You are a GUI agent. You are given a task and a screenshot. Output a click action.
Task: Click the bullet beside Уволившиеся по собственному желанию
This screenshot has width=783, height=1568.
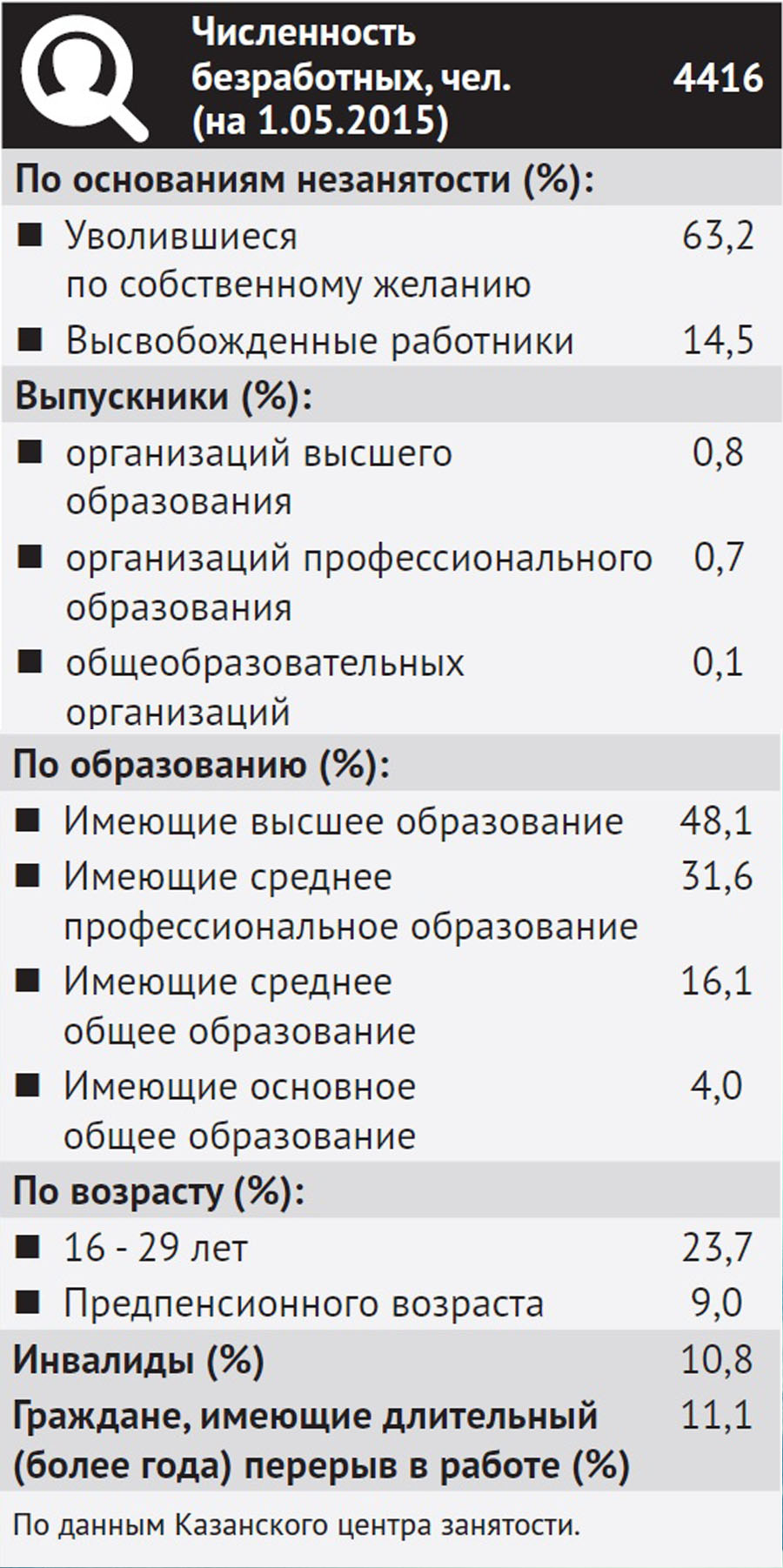tap(30, 236)
